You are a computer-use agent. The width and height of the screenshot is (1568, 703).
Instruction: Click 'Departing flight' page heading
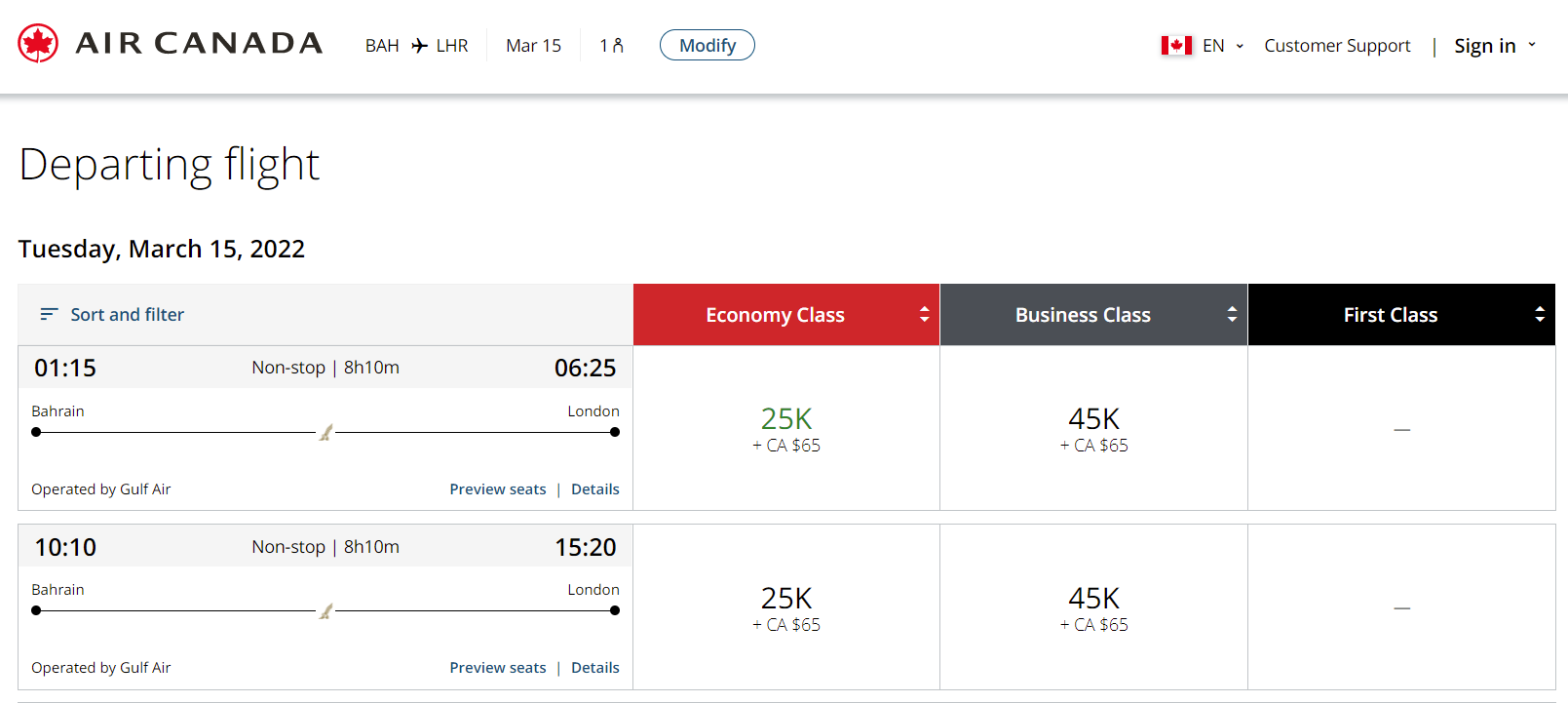click(x=170, y=165)
